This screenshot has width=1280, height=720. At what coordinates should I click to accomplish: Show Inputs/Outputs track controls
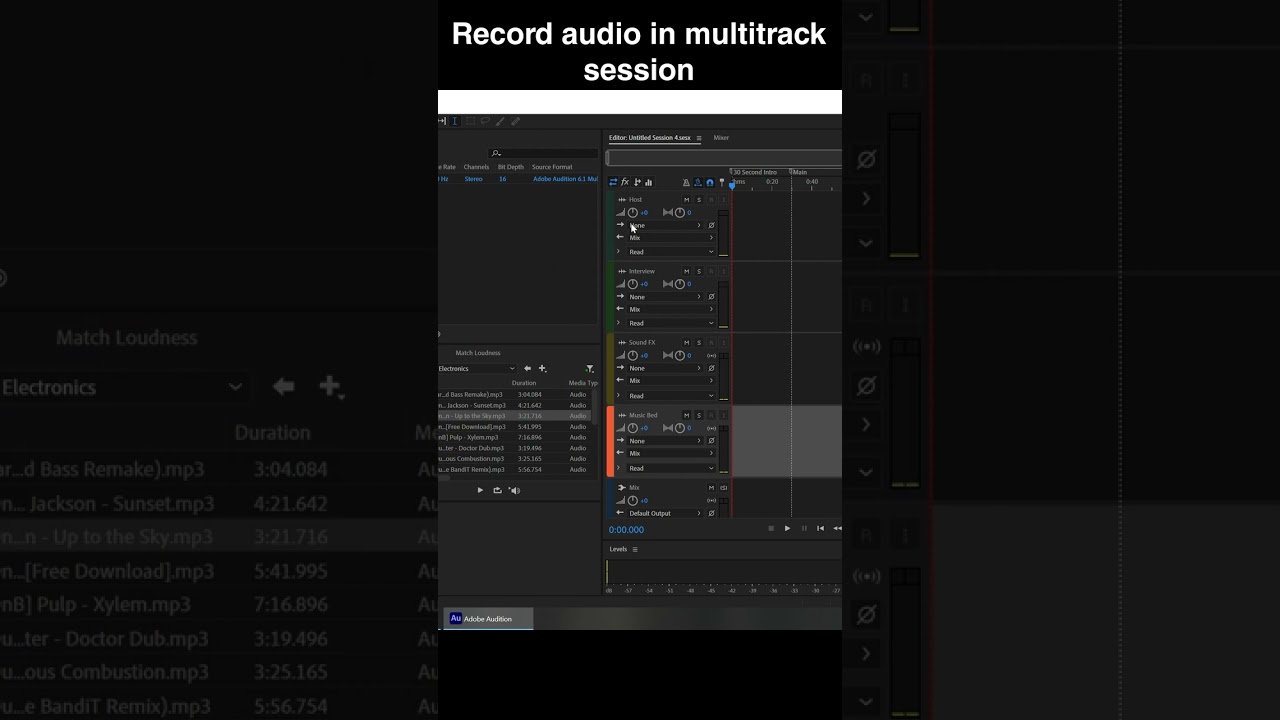pyautogui.click(x=613, y=182)
